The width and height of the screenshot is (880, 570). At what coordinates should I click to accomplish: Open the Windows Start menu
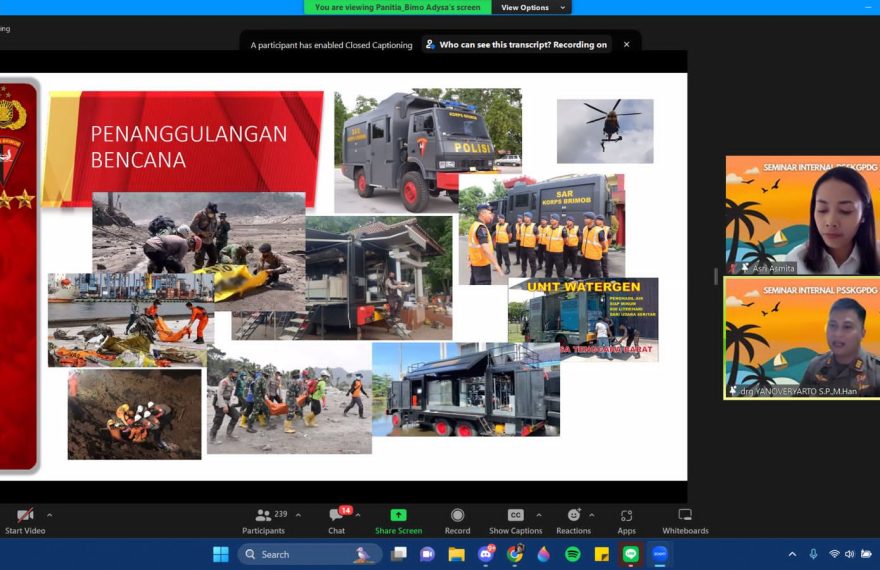coord(221,554)
